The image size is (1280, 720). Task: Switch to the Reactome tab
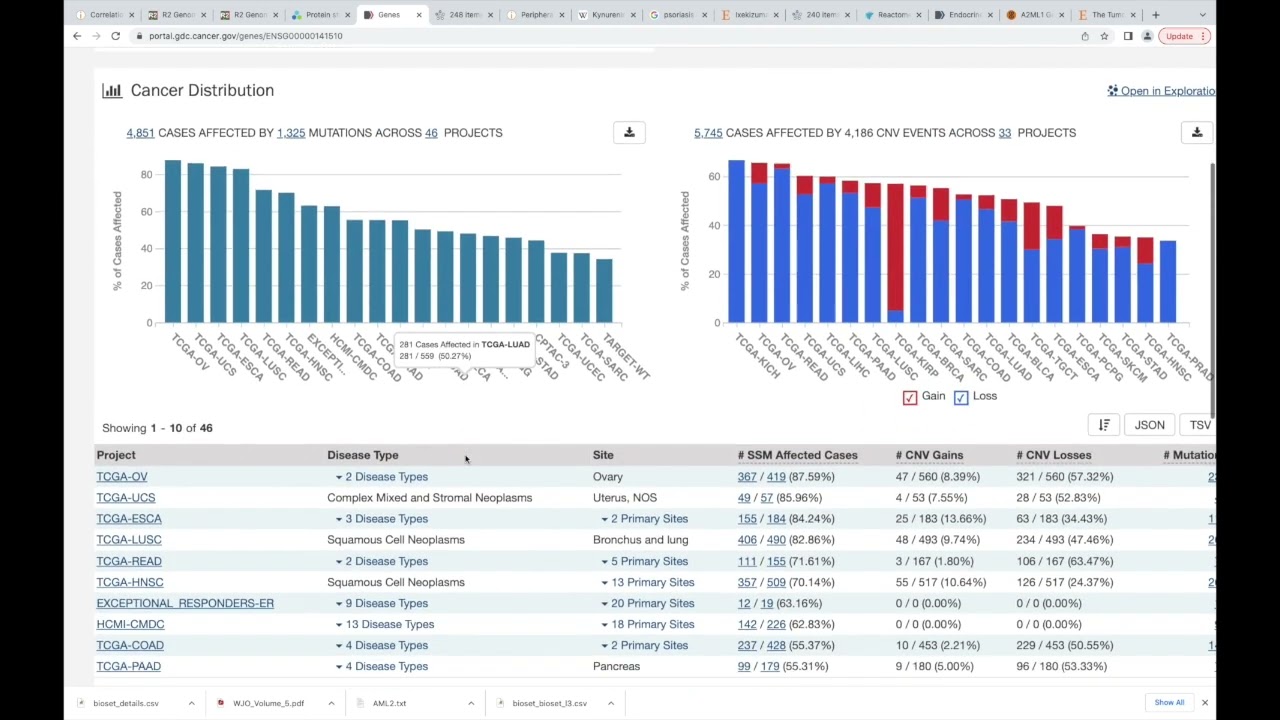click(892, 15)
